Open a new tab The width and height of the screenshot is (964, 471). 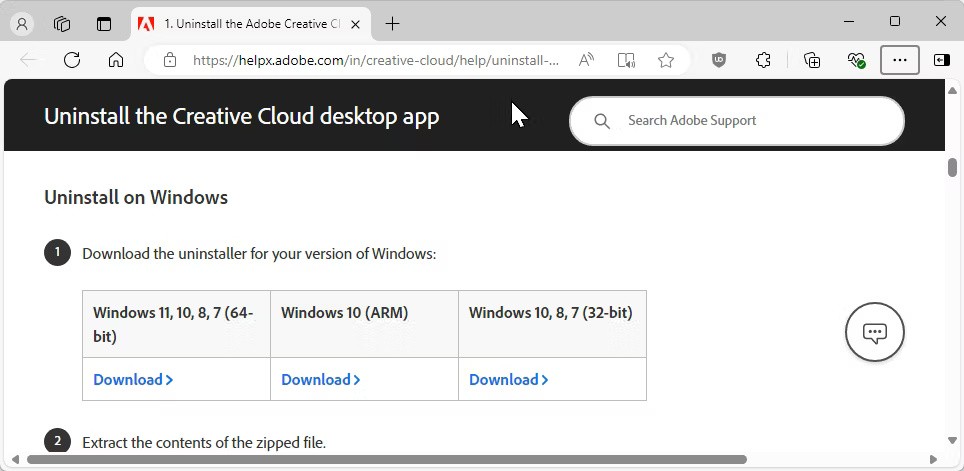pyautogui.click(x=393, y=23)
